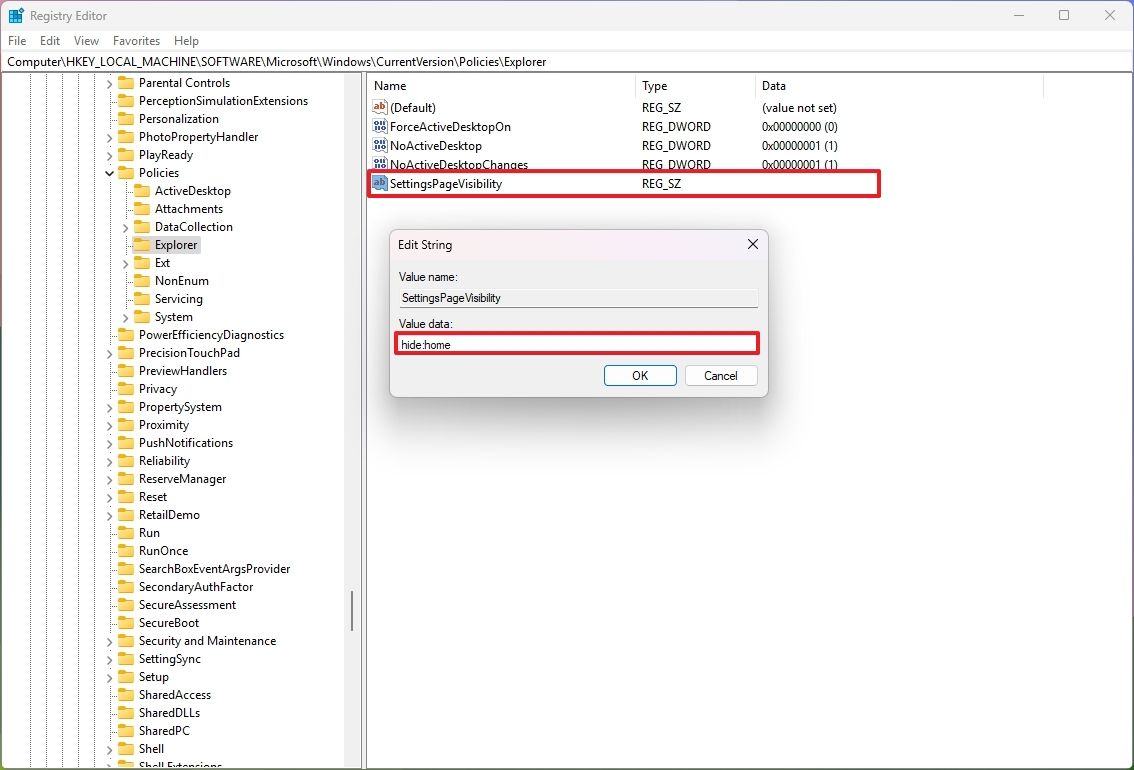
Task: Cancel the Edit String dialog
Action: pyautogui.click(x=720, y=375)
